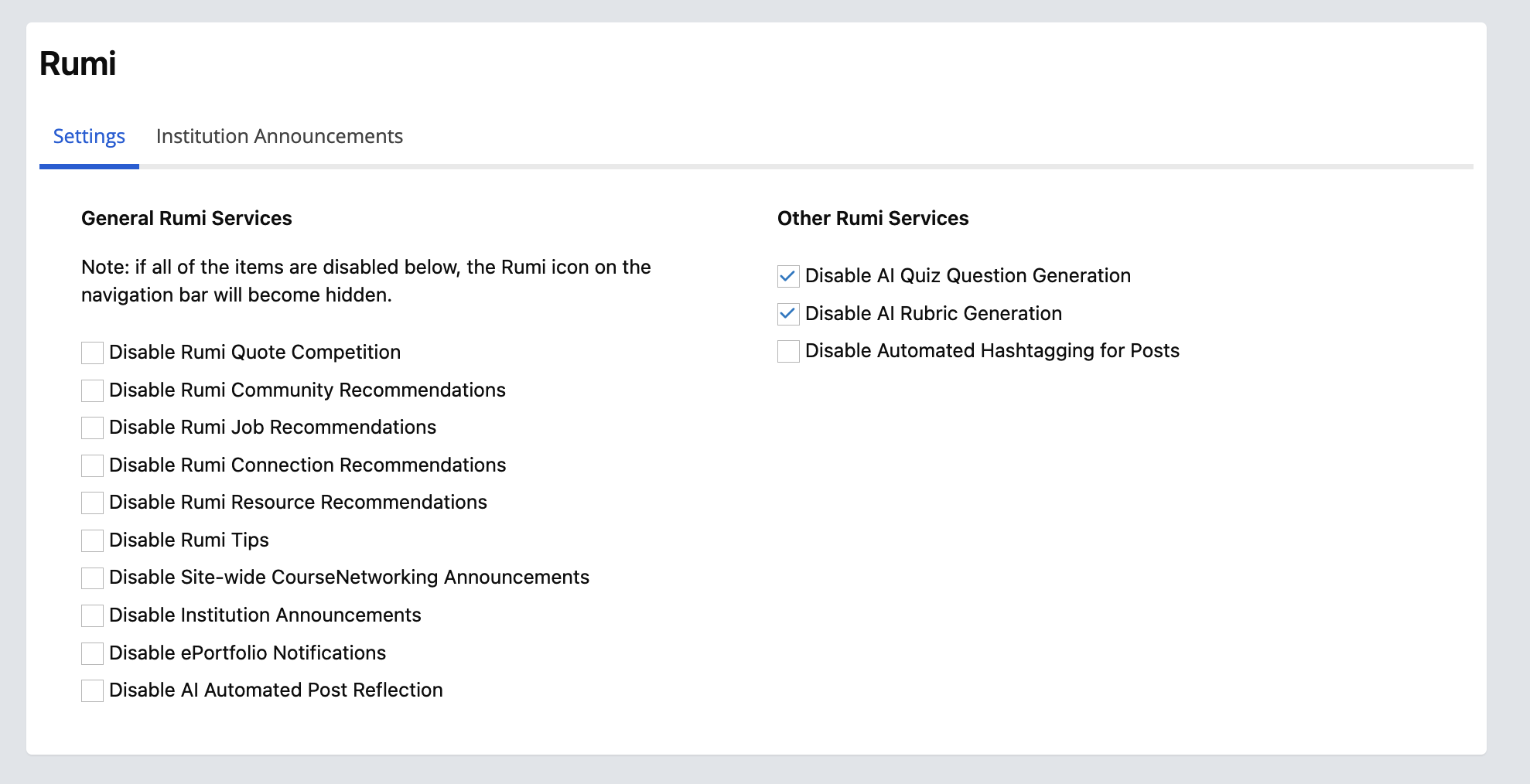
Task: Click General Rumi Services heading
Action: pyautogui.click(x=186, y=218)
